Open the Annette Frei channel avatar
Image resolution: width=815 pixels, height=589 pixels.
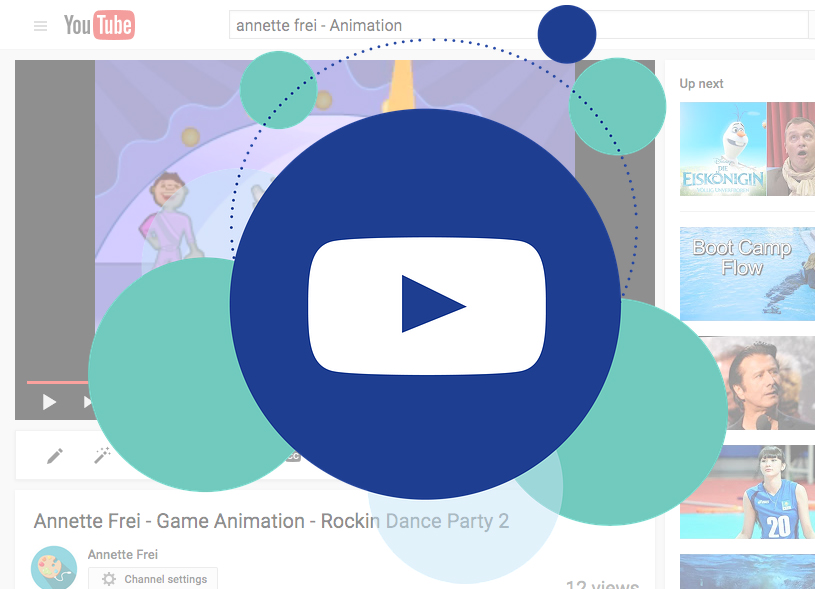point(54,568)
